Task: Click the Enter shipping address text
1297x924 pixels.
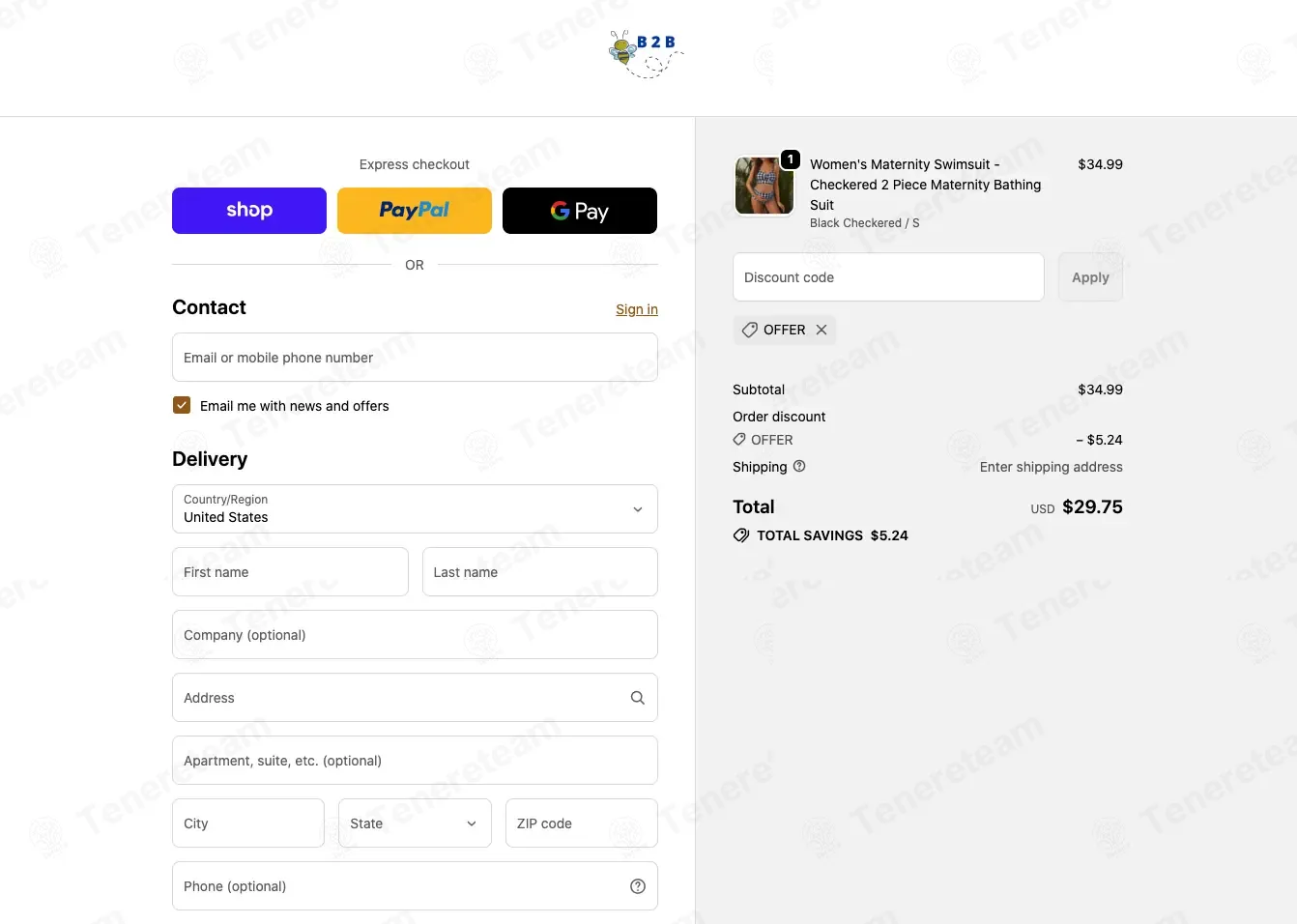Action: (x=1052, y=467)
